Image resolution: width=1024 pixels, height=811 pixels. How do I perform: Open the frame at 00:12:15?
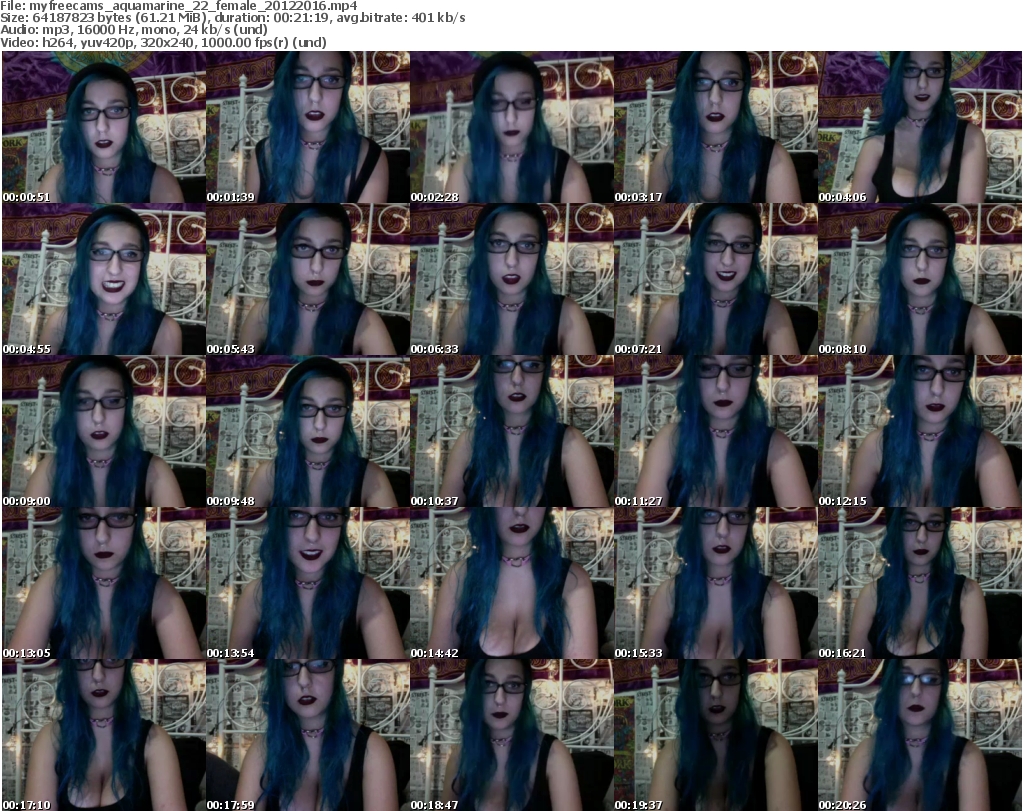point(920,431)
